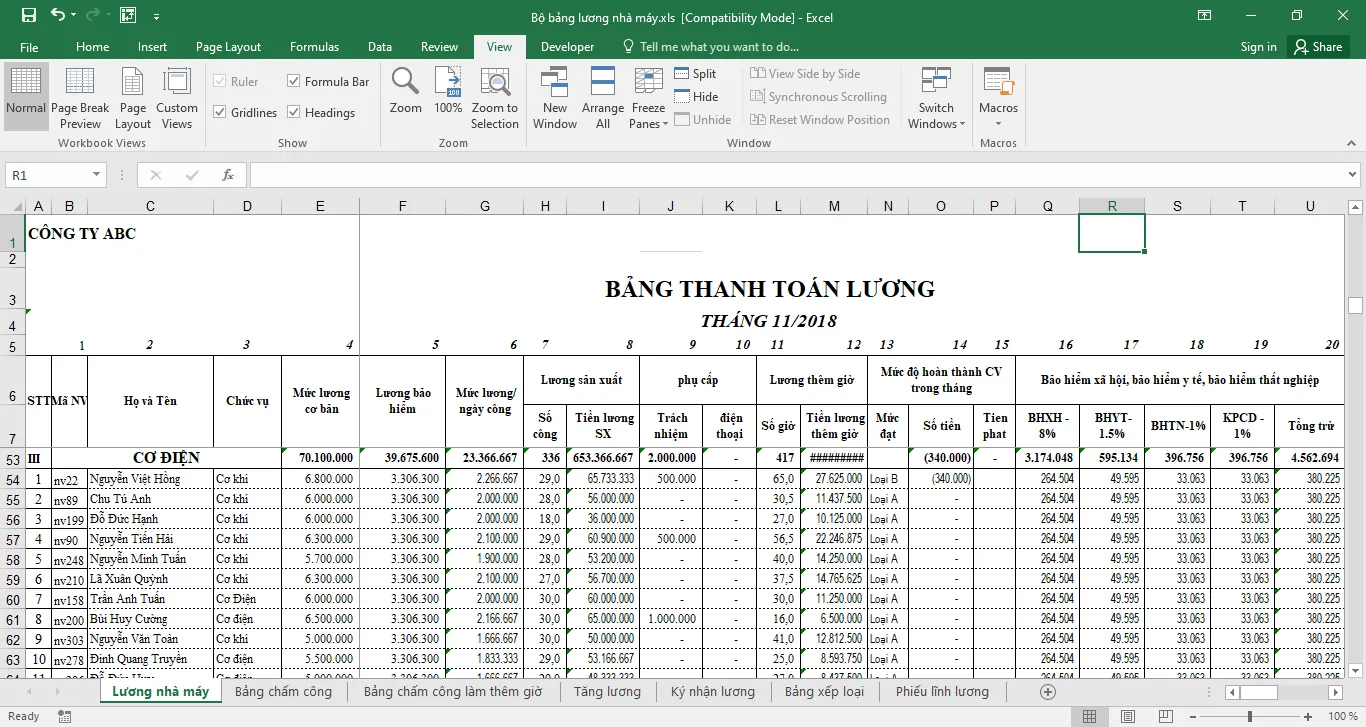Open the Name Box dropdown arrow

coord(97,175)
